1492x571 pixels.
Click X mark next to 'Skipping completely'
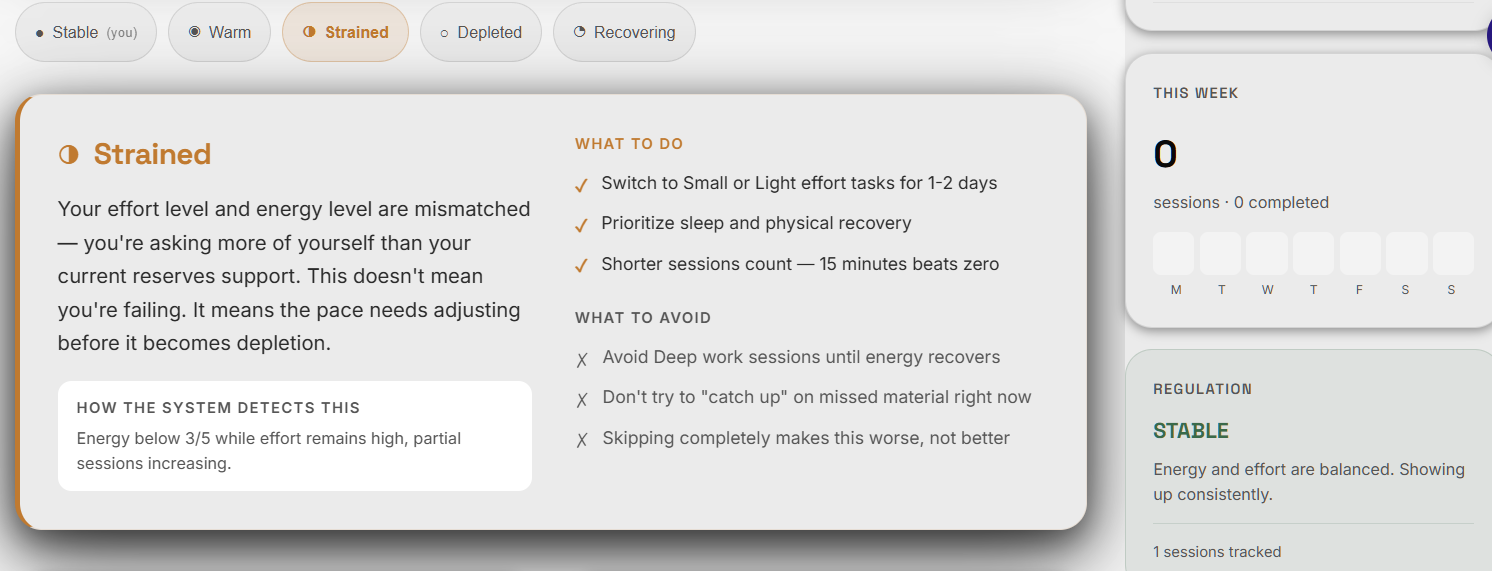[x=582, y=440]
